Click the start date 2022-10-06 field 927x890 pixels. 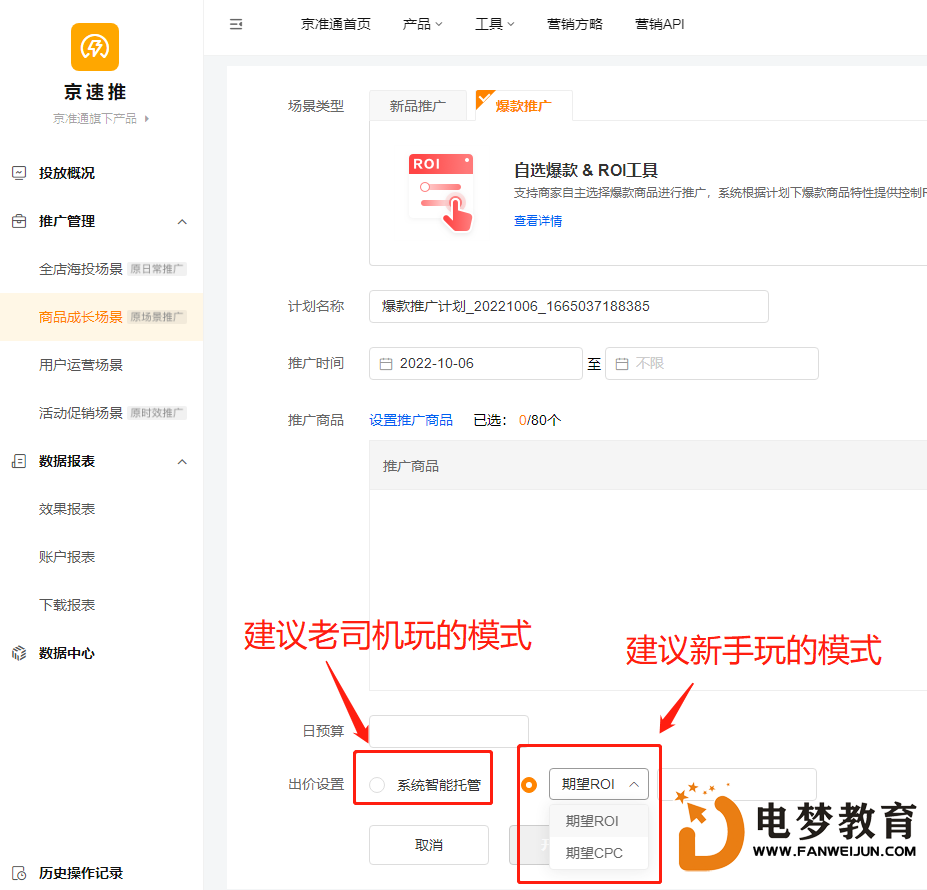click(476, 364)
